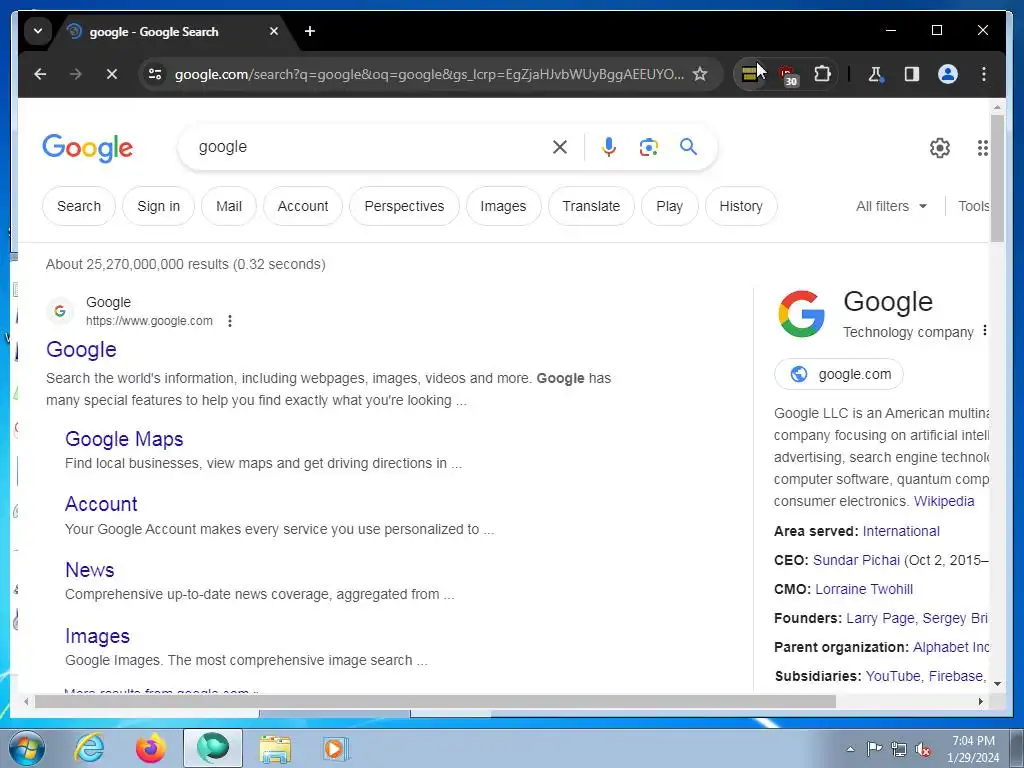This screenshot has height=768, width=1024.
Task: Click the scroll right arrow
Action: (x=980, y=701)
